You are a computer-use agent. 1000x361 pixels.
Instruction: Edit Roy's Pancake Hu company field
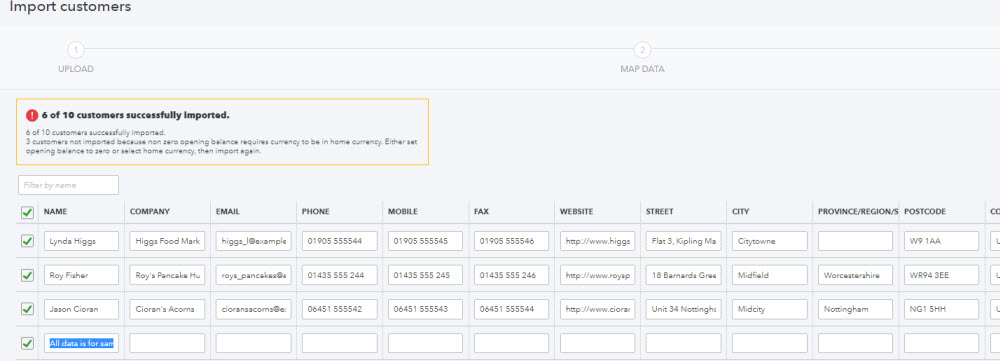point(167,276)
